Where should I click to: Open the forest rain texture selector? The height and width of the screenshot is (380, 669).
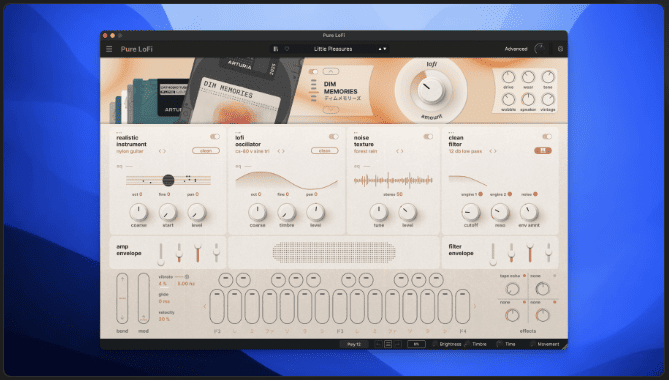tap(365, 151)
